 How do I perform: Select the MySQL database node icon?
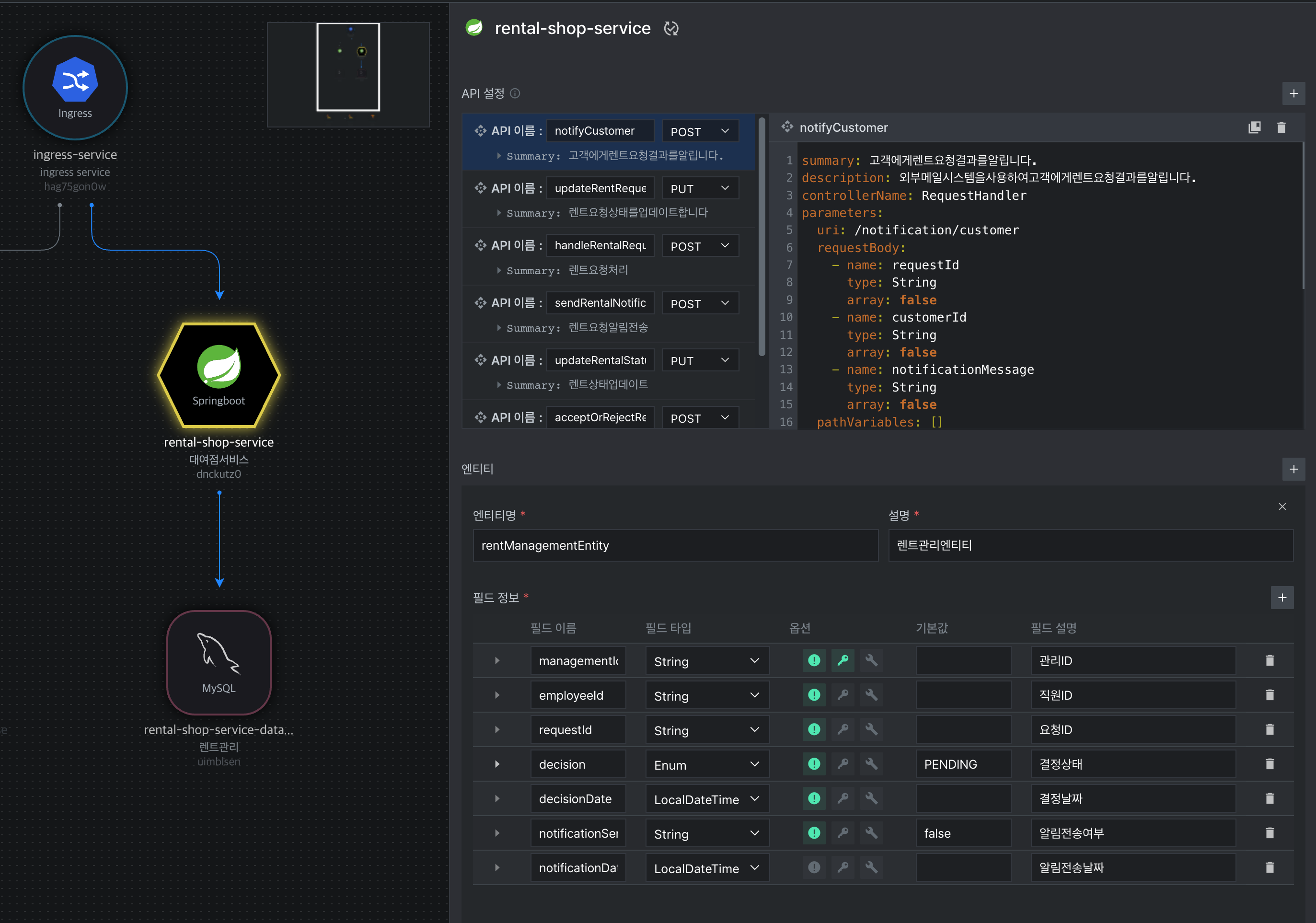pos(219,662)
